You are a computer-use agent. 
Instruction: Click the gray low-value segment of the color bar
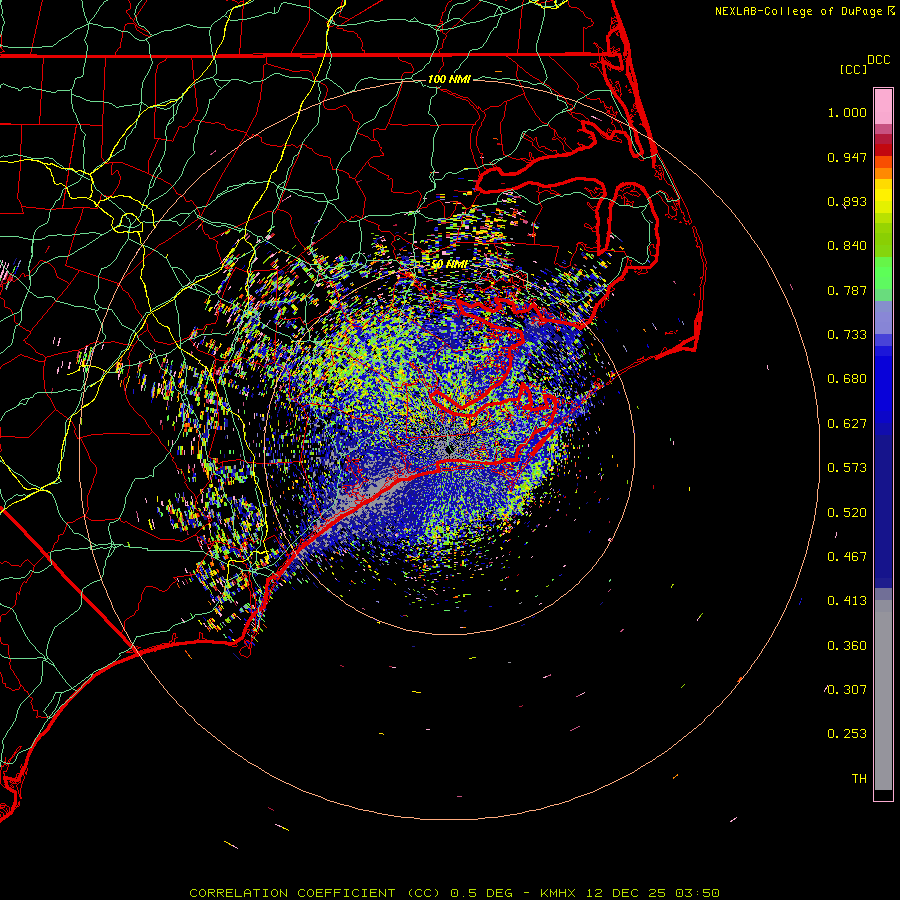tap(883, 695)
